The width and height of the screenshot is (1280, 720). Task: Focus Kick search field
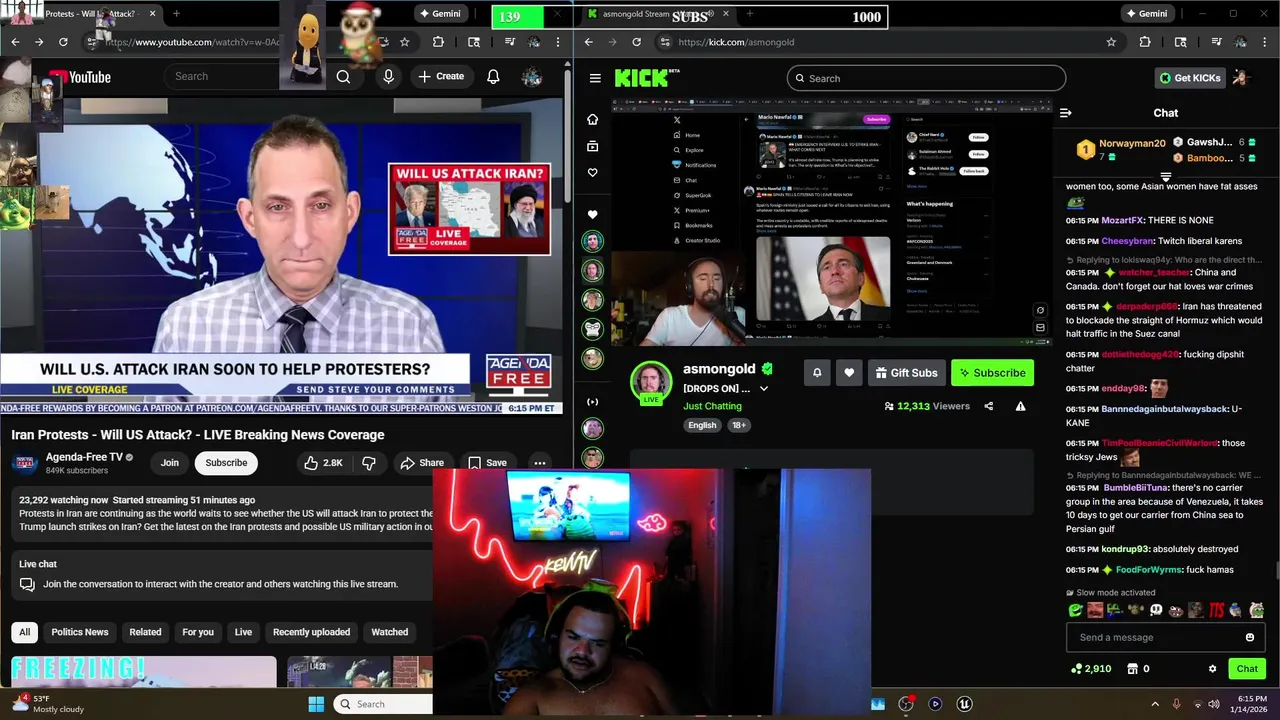[x=926, y=78]
